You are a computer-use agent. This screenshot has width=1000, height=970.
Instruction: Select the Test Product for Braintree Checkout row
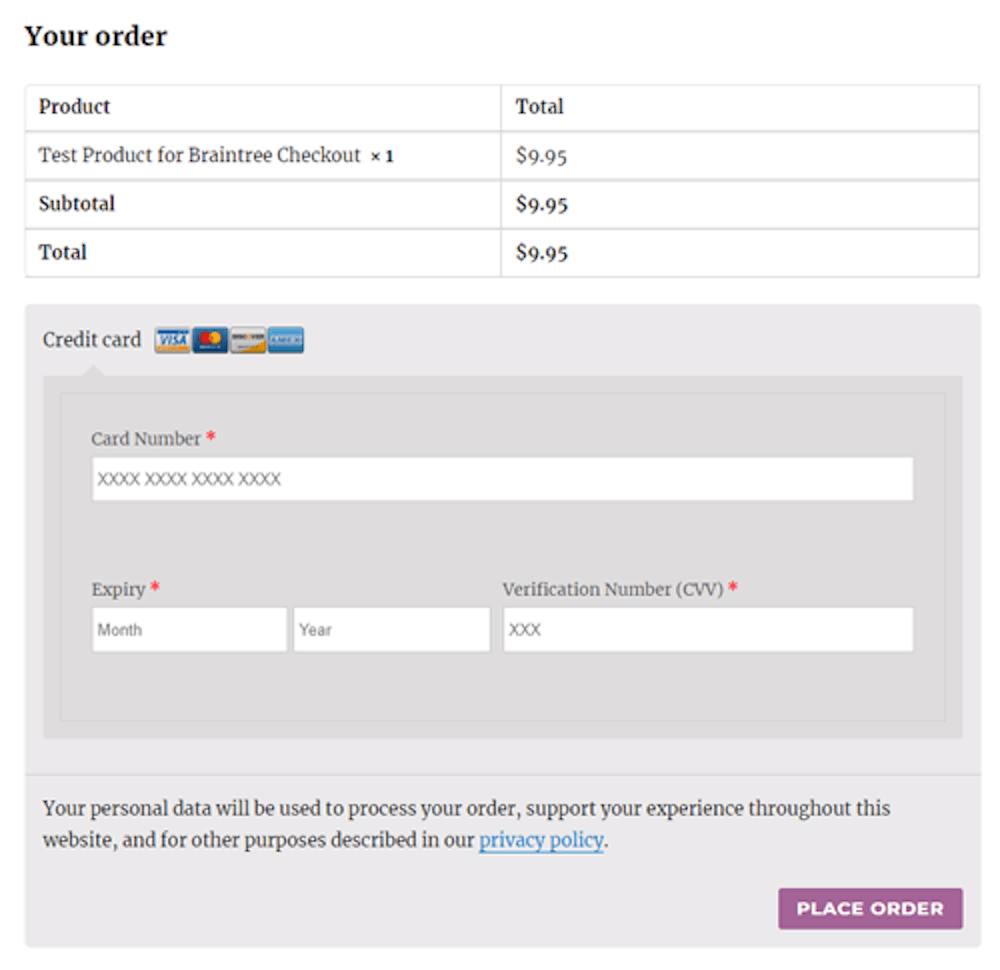point(502,156)
